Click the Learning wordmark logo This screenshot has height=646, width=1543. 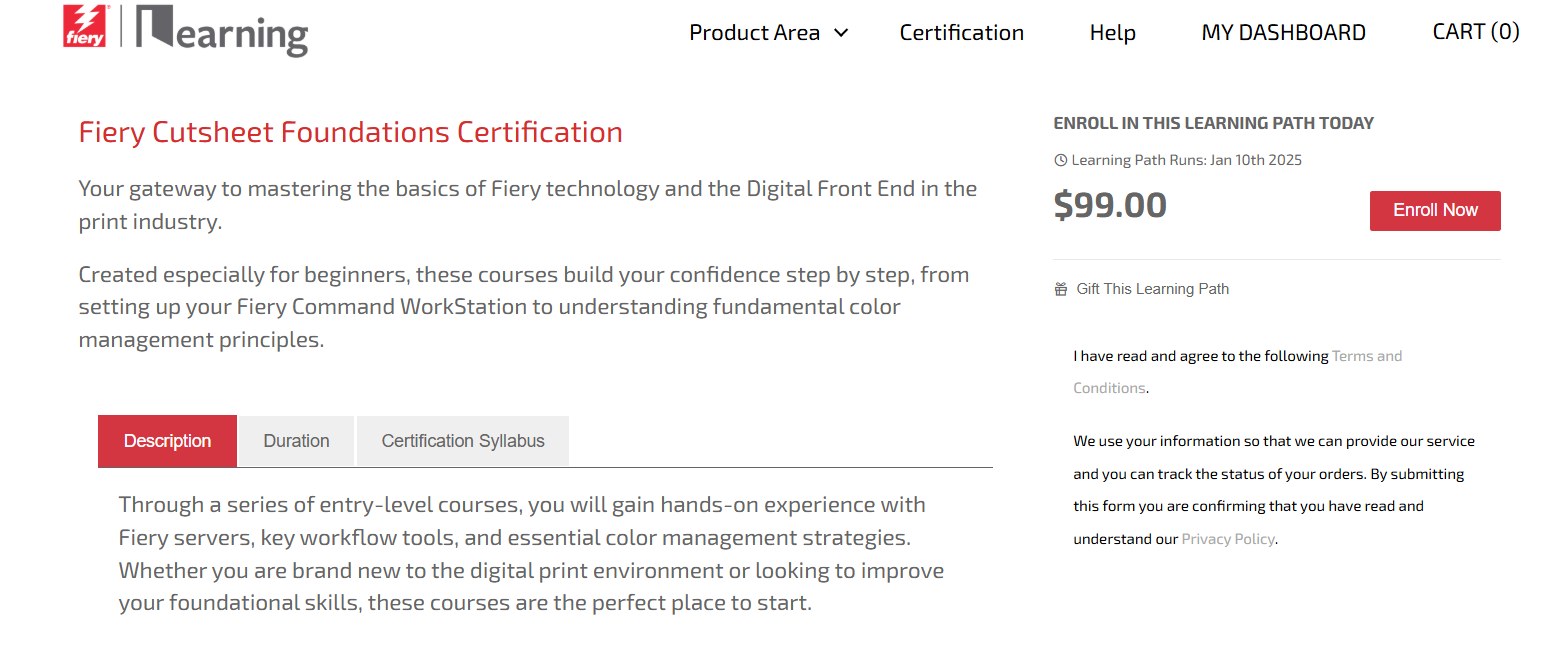click(x=222, y=31)
